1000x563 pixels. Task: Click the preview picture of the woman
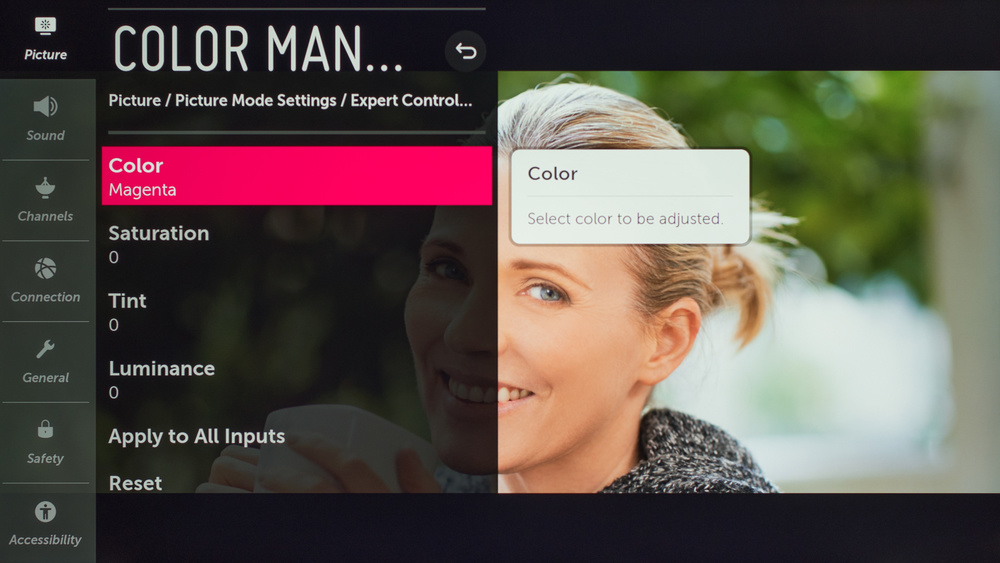pos(749,281)
